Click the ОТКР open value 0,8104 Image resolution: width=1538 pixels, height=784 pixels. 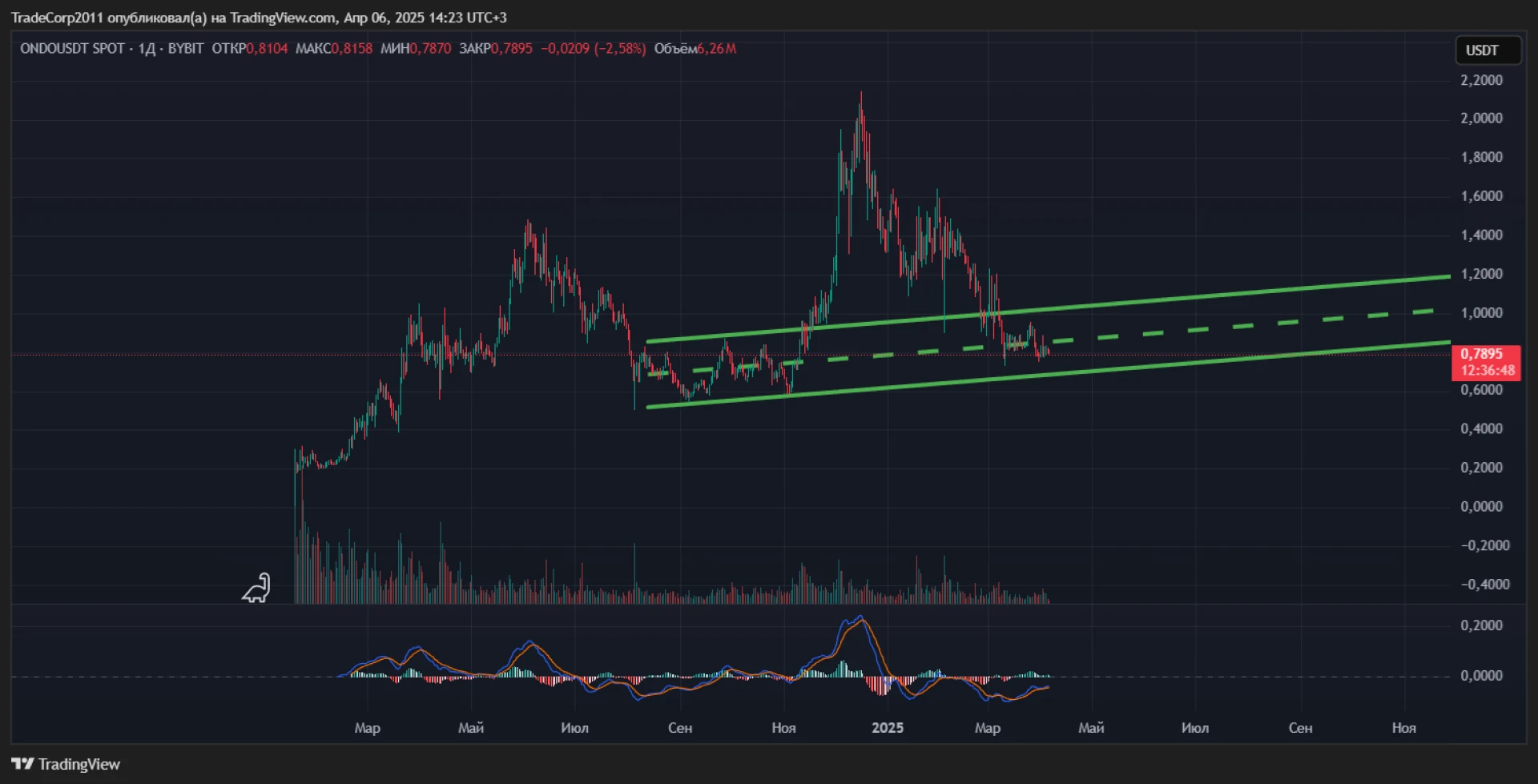pos(266,49)
